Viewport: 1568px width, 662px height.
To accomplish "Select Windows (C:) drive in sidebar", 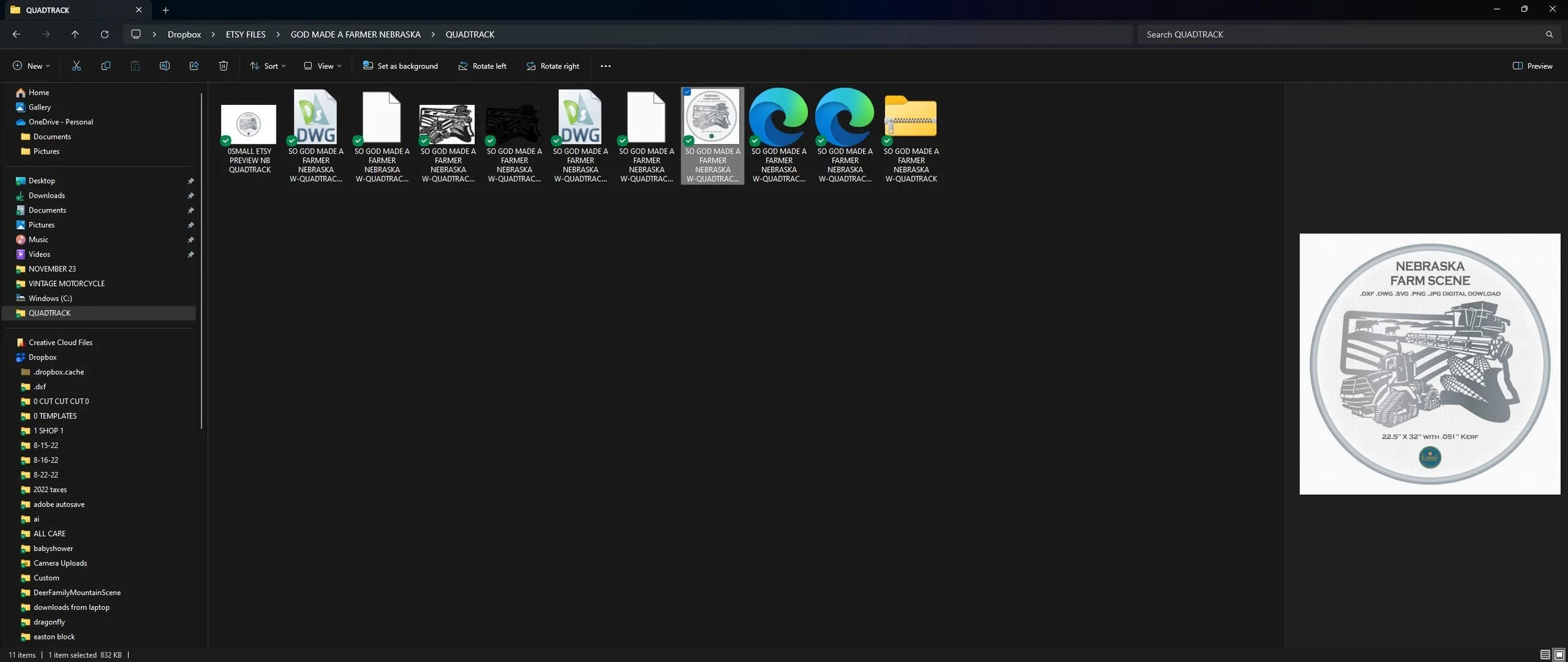I will click(x=50, y=299).
